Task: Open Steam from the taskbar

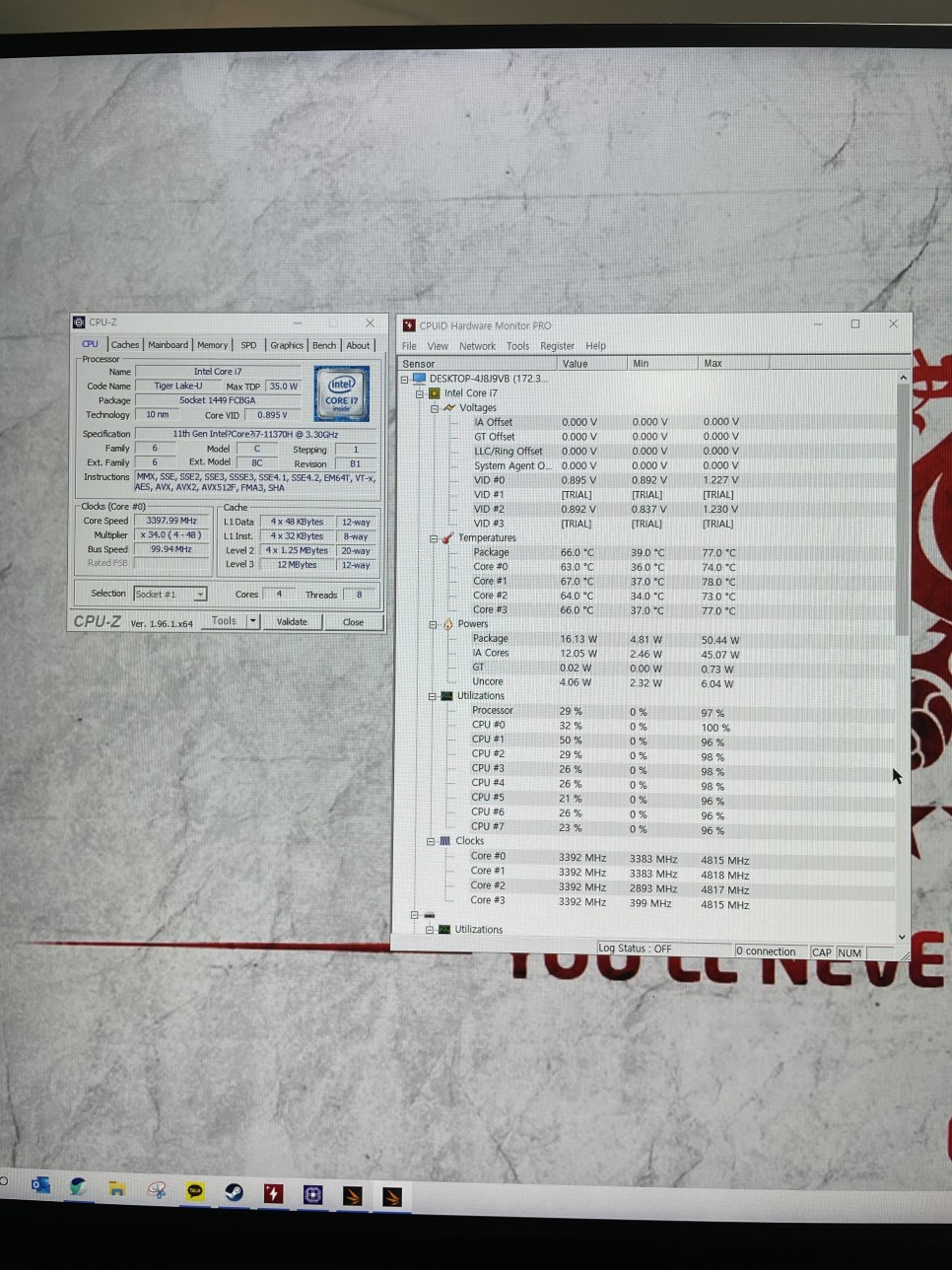Action: pos(235,1192)
